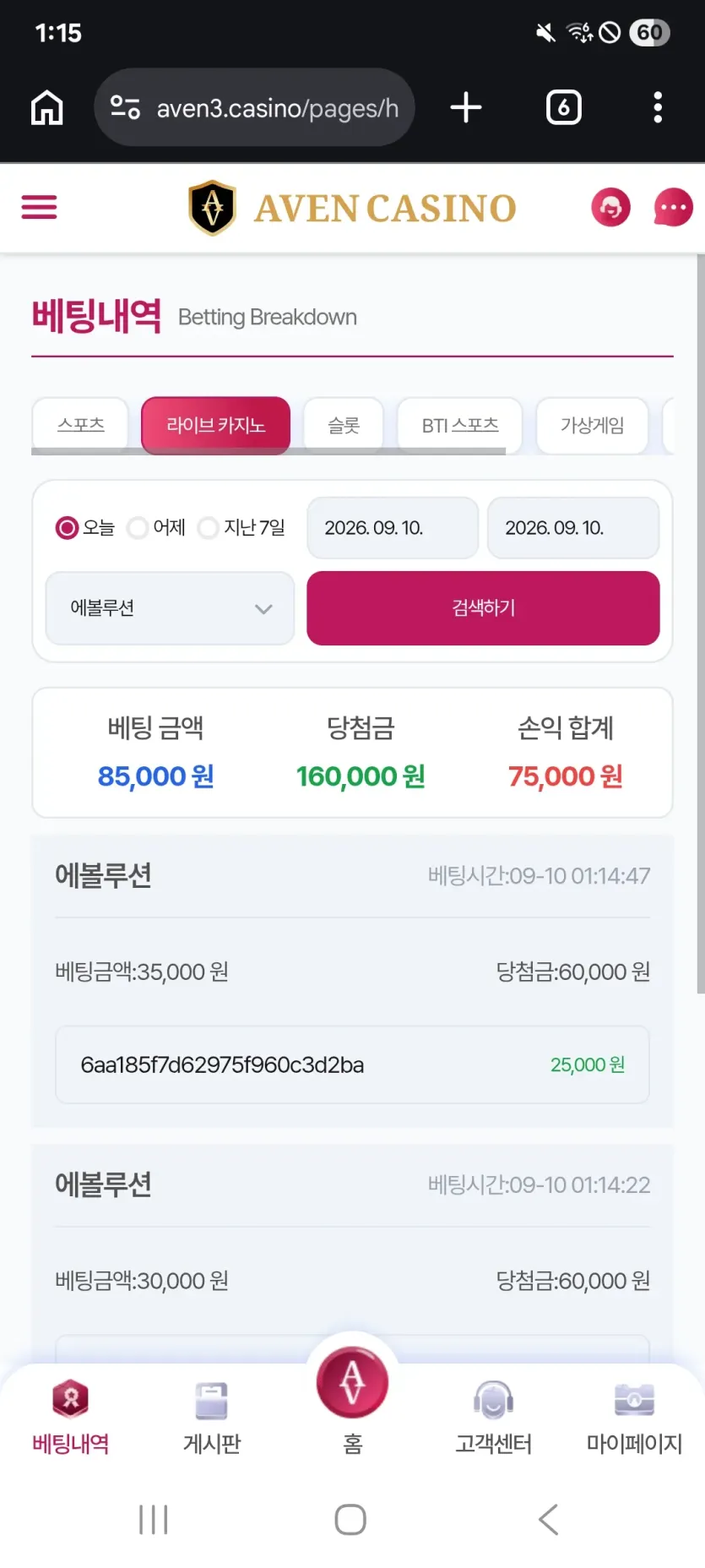
Task: Tap the browser home icon
Action: click(x=47, y=107)
